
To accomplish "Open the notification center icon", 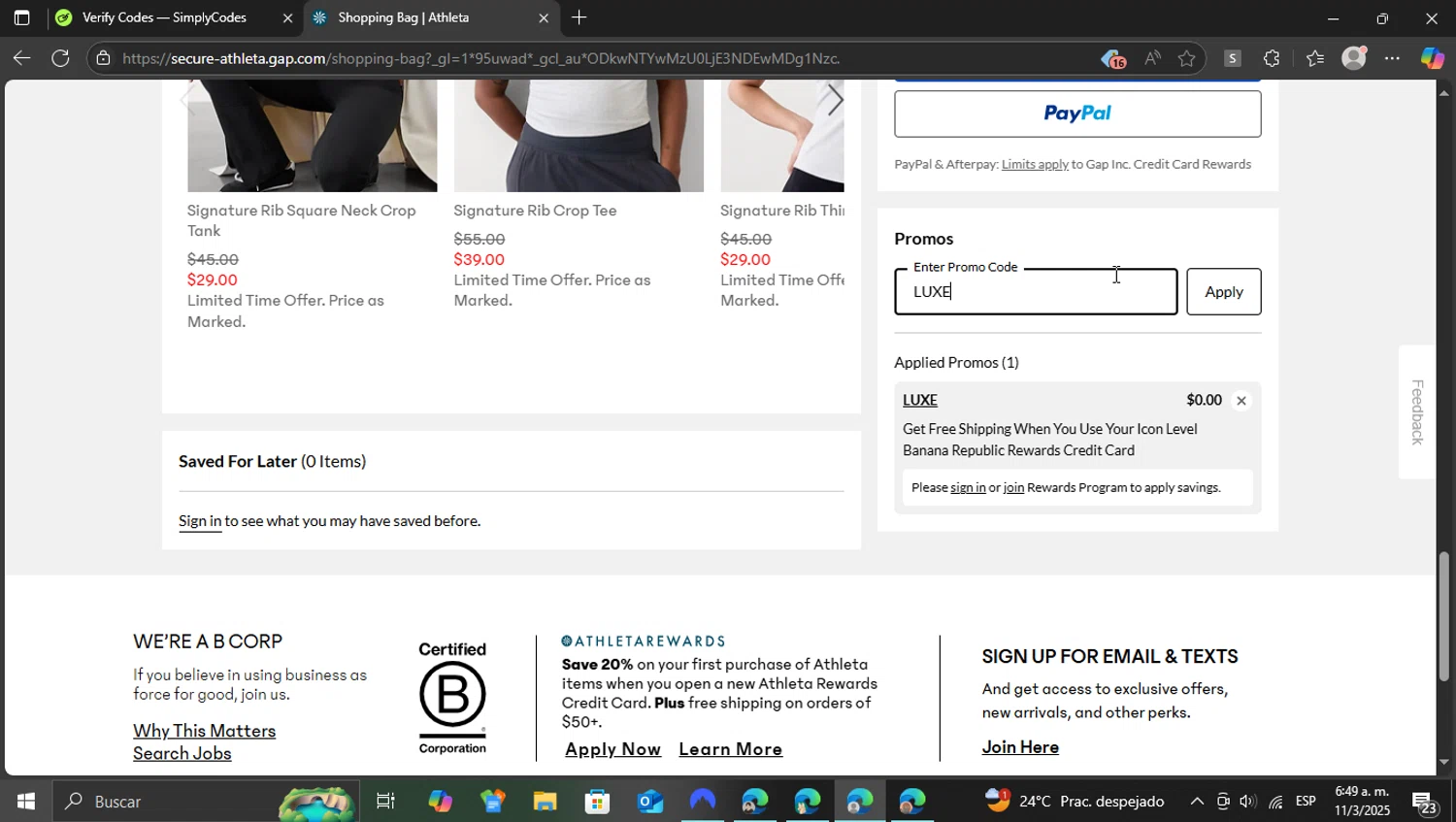I will (1424, 803).
